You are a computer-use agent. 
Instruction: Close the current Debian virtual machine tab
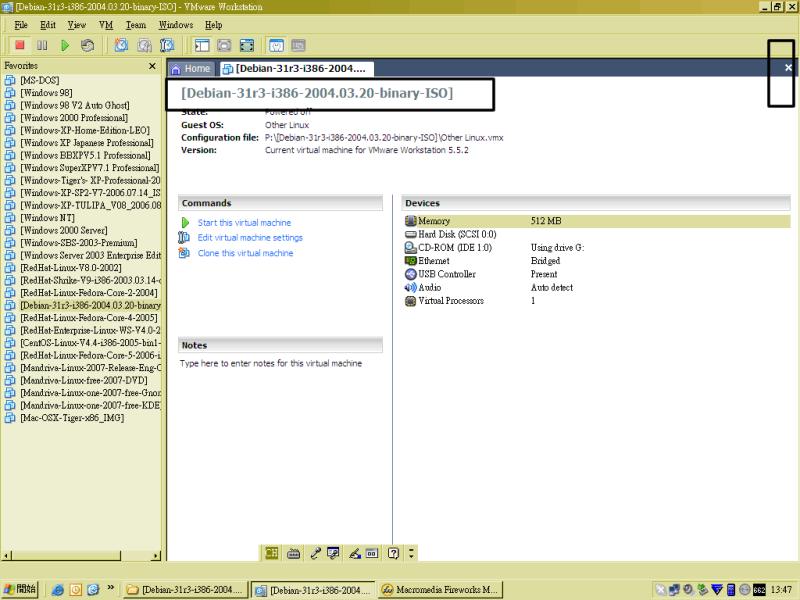[788, 67]
